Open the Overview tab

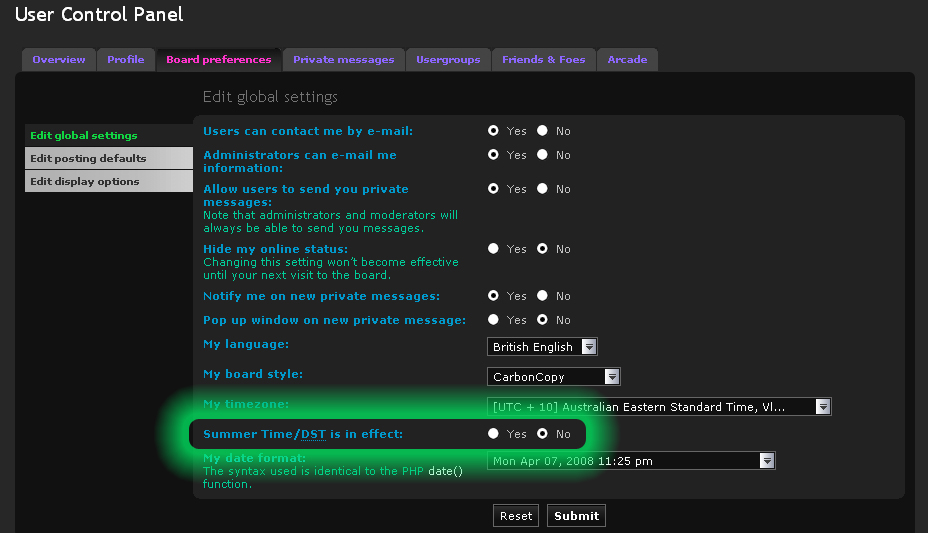coord(59,60)
